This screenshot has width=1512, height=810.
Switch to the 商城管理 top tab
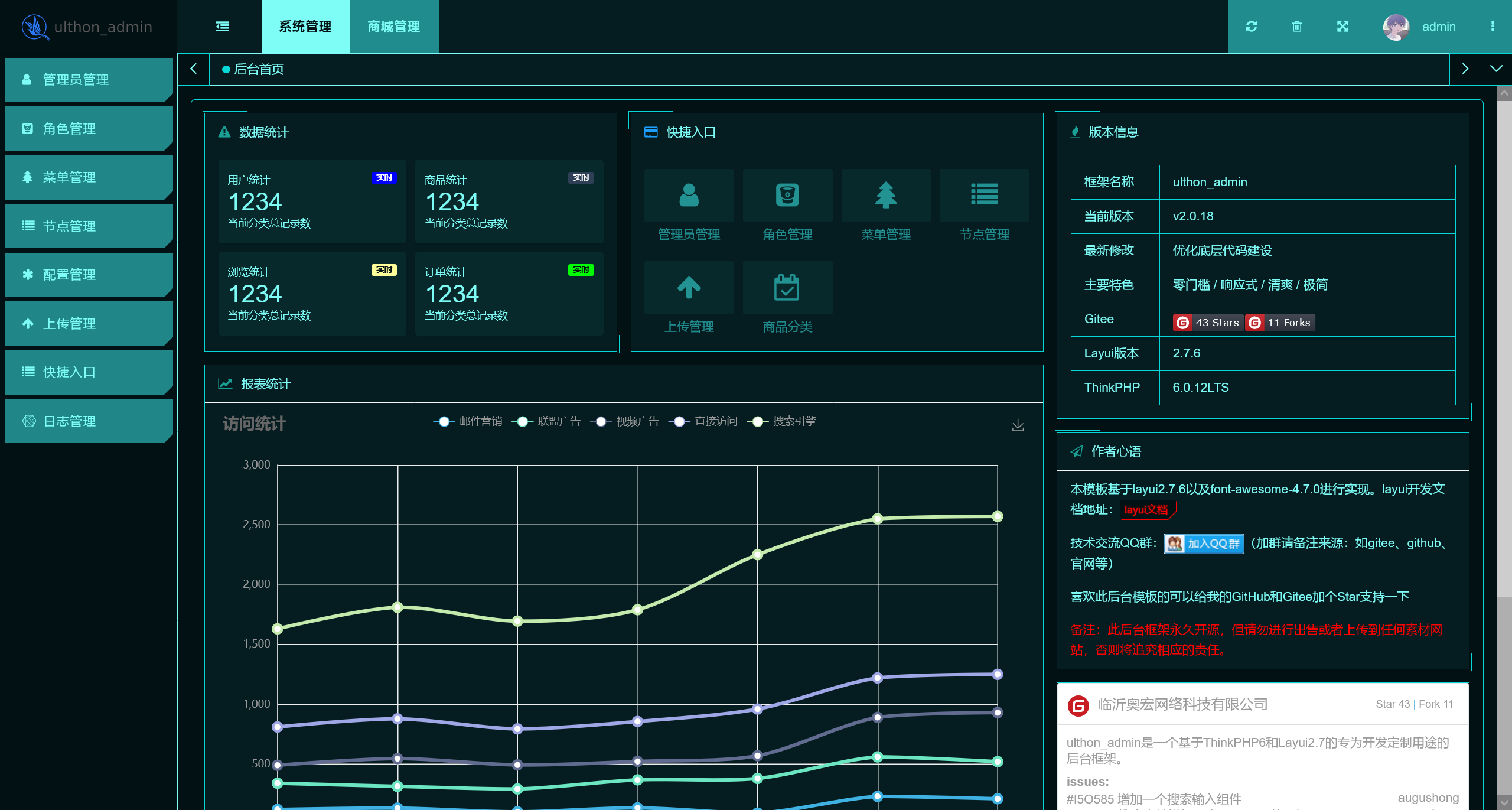394,27
